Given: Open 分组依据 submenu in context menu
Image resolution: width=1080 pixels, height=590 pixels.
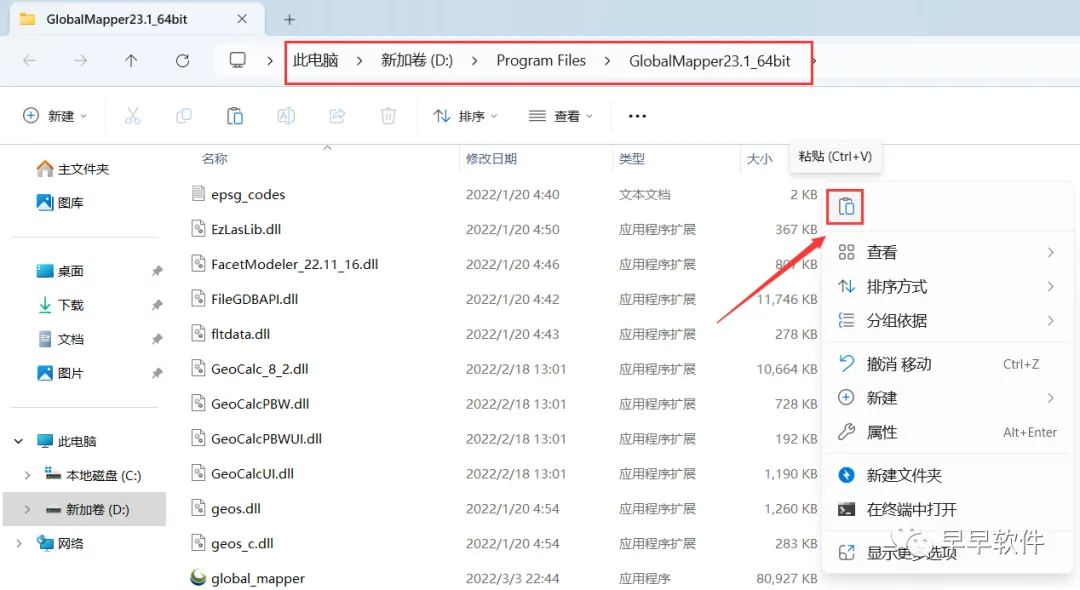Looking at the screenshot, I should [x=947, y=320].
